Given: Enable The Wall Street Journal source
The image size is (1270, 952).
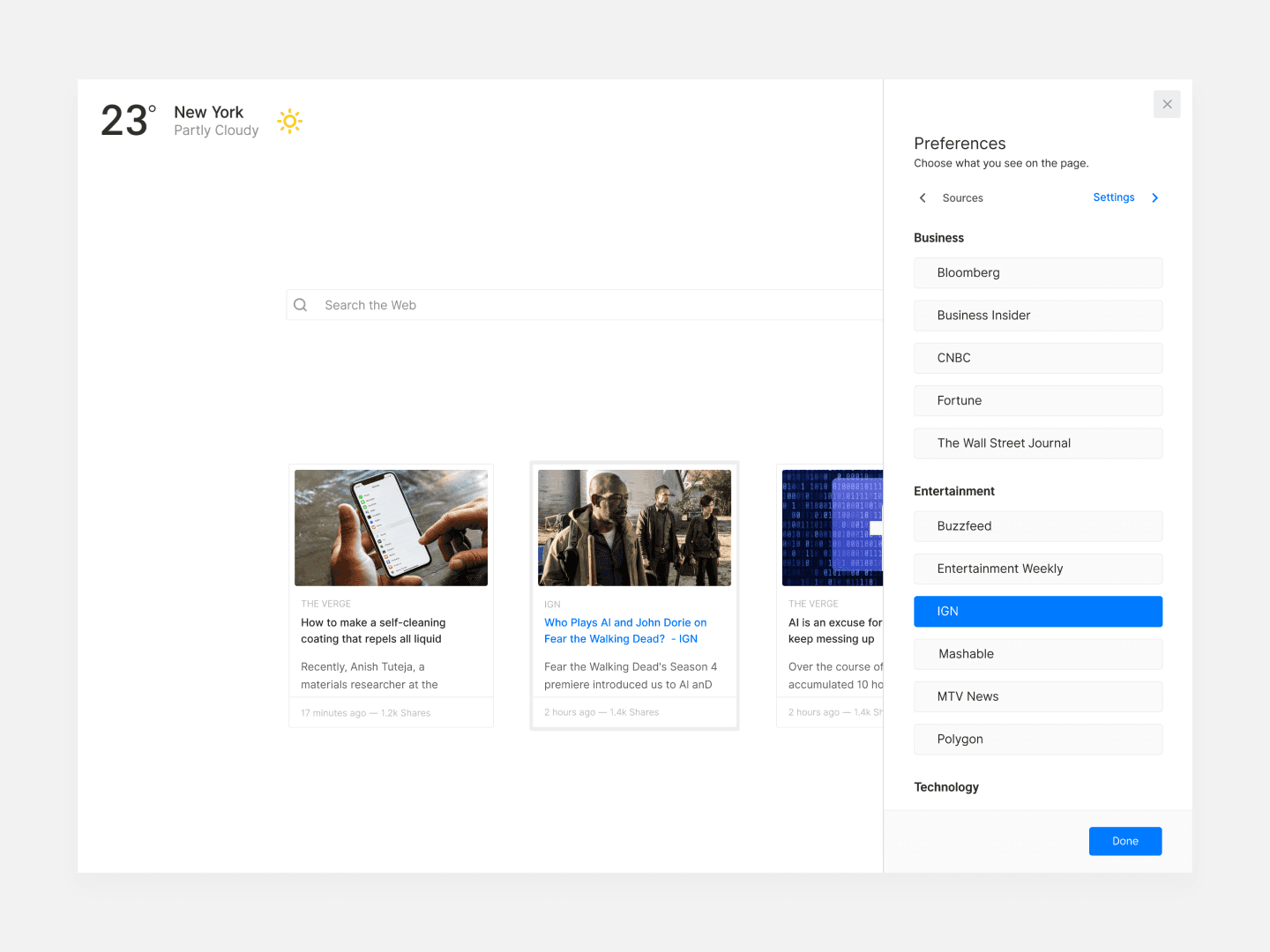Looking at the screenshot, I should click(1037, 443).
